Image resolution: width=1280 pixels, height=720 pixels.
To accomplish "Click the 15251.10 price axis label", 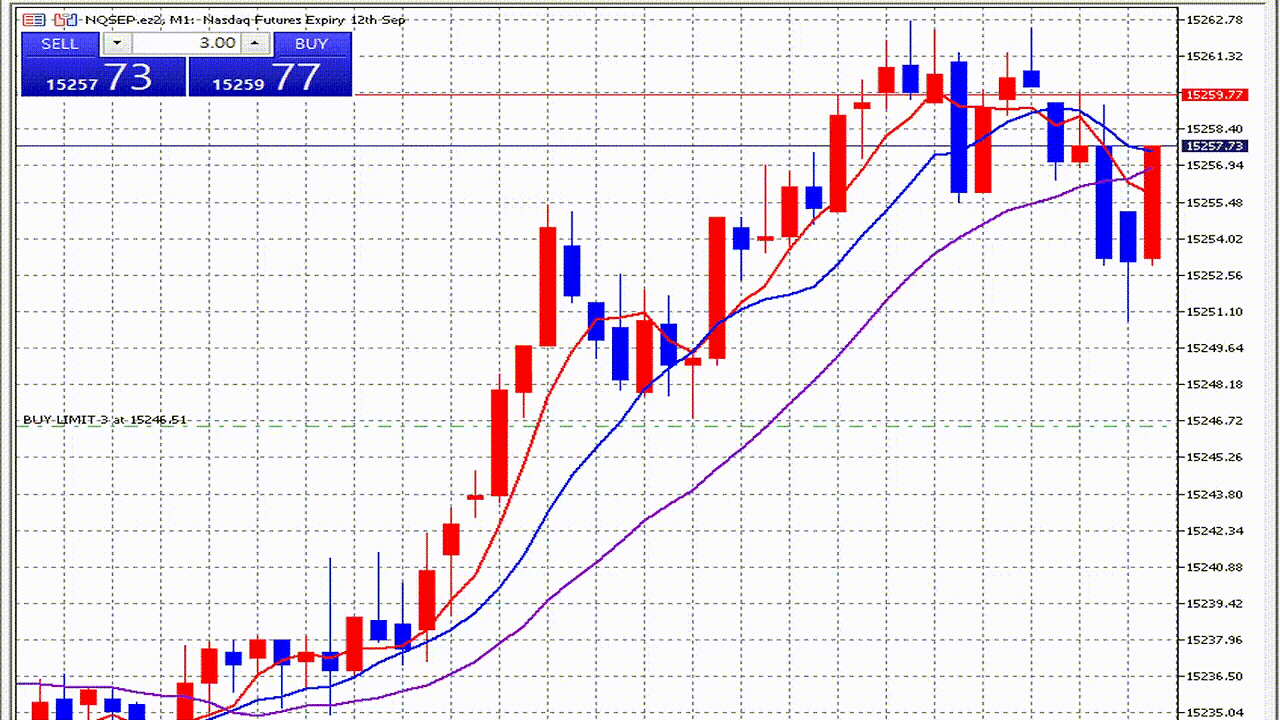I will 1214,312.
